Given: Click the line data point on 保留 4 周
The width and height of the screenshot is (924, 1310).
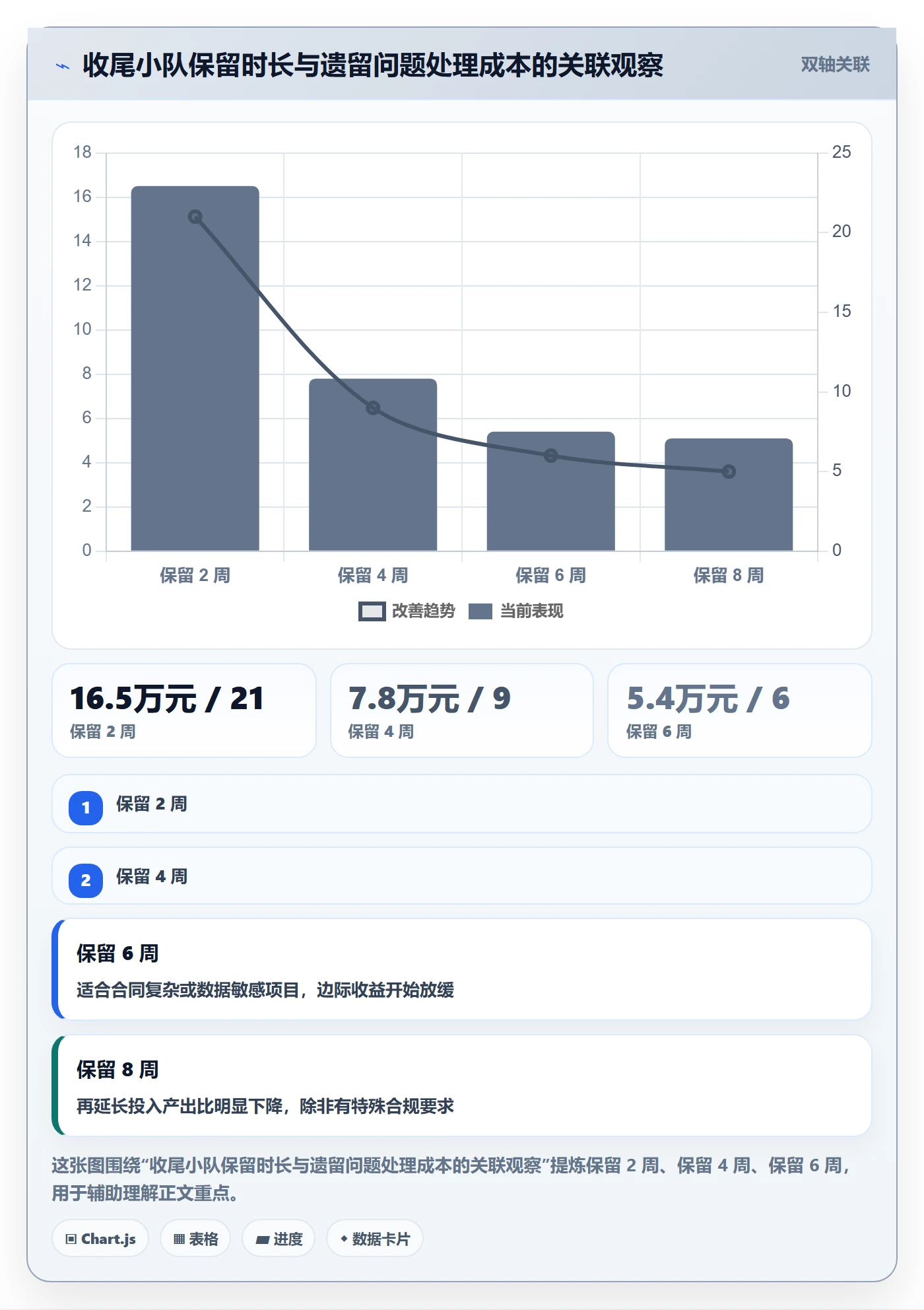Looking at the screenshot, I should (x=373, y=407).
